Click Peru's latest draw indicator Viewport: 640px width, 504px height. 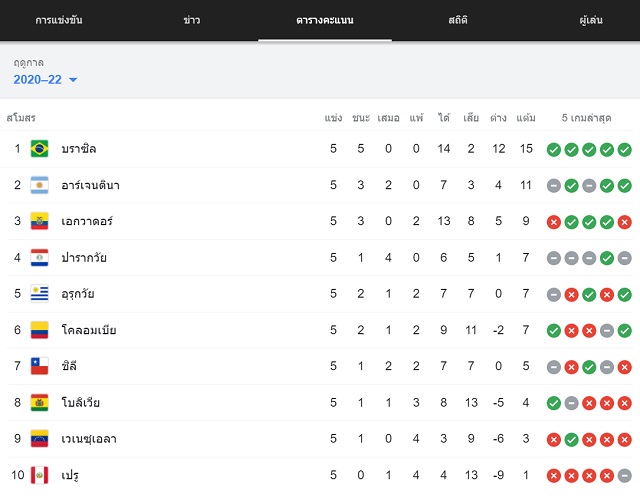[624, 476]
